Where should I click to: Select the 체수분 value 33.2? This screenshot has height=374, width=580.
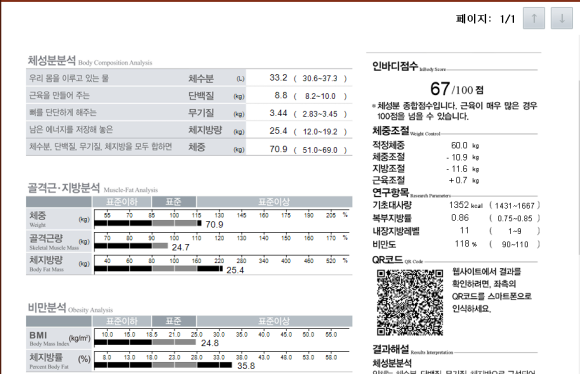(278, 78)
